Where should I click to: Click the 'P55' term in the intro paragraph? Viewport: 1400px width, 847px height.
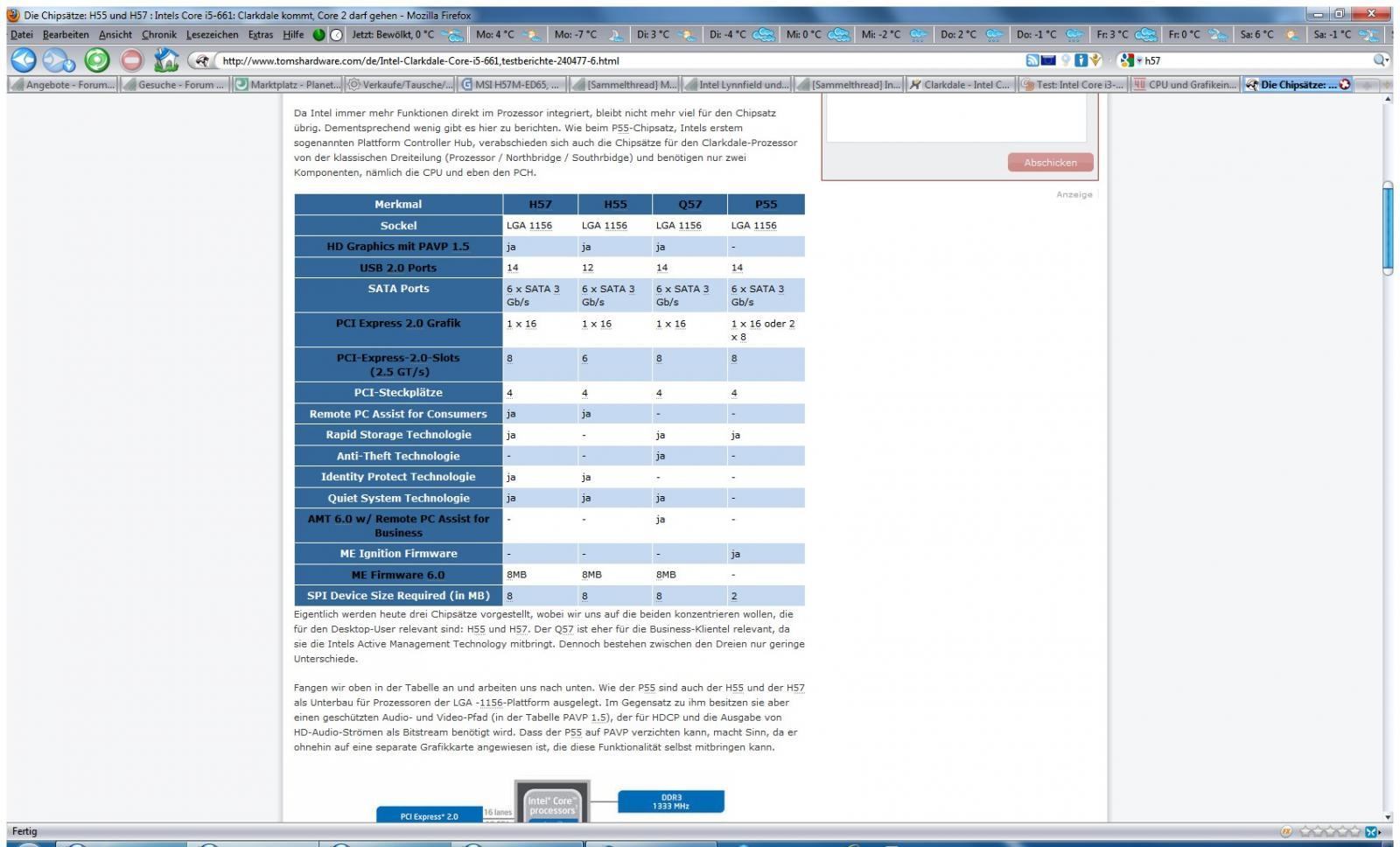coord(620,128)
